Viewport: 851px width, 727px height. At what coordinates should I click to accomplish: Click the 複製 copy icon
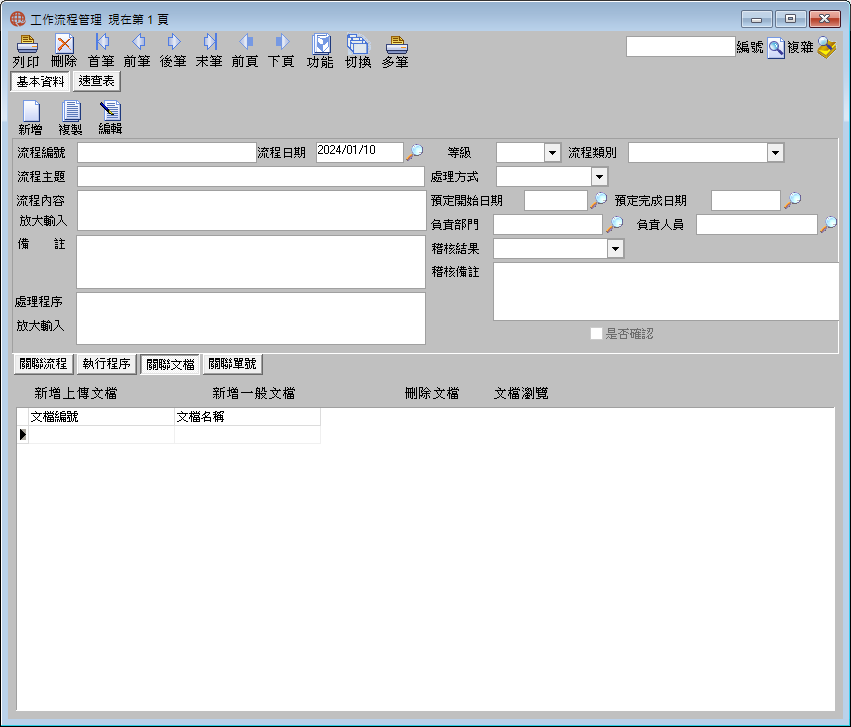(x=71, y=111)
